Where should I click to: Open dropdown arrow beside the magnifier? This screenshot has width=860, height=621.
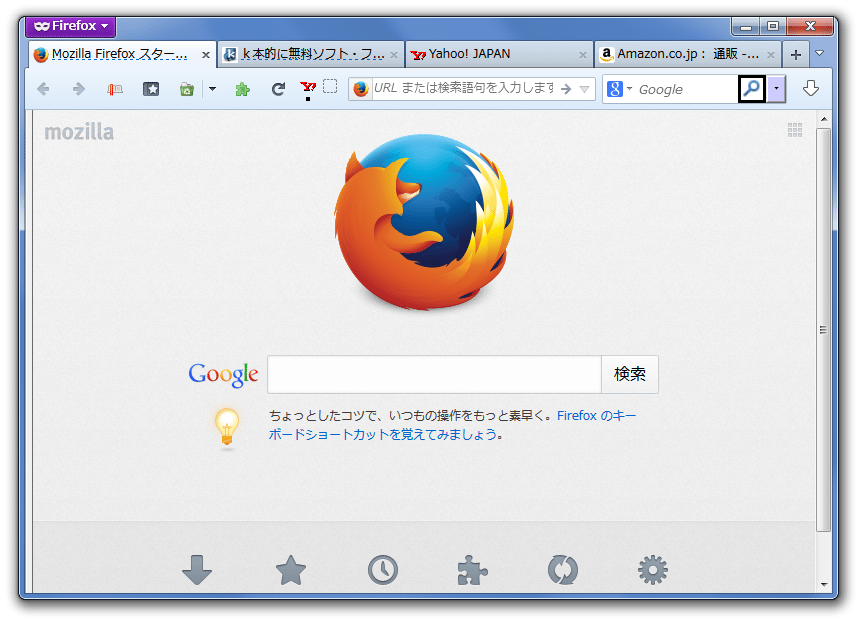point(776,89)
